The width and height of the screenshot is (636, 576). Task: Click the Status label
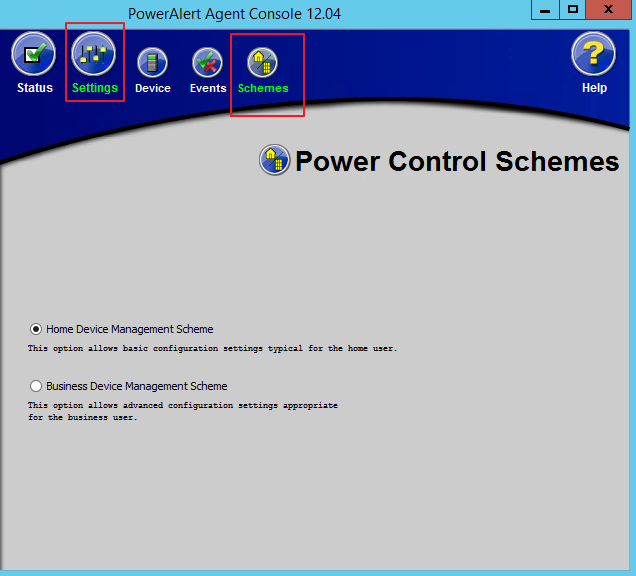[35, 88]
